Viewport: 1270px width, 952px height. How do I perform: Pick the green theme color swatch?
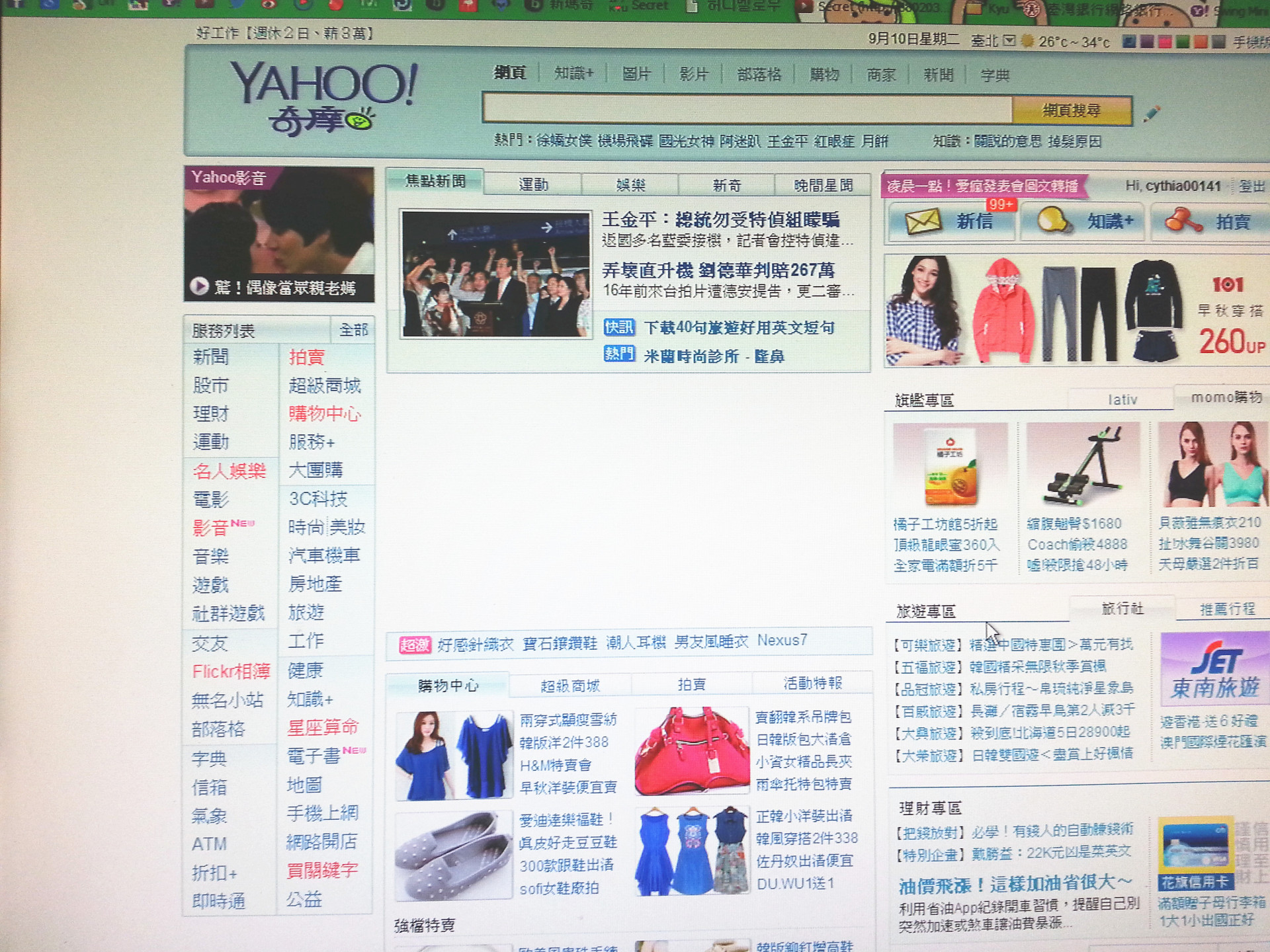tap(1183, 42)
